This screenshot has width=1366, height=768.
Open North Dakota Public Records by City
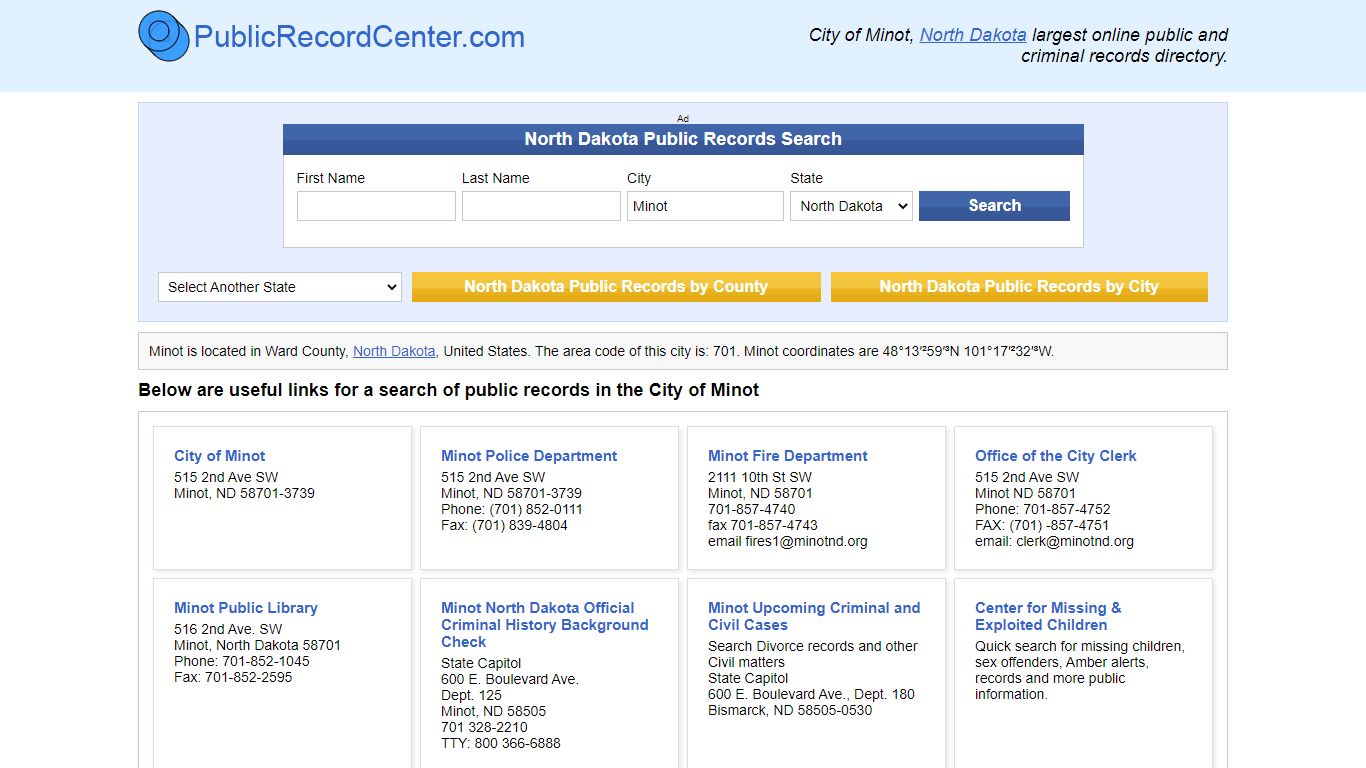[x=1019, y=287]
